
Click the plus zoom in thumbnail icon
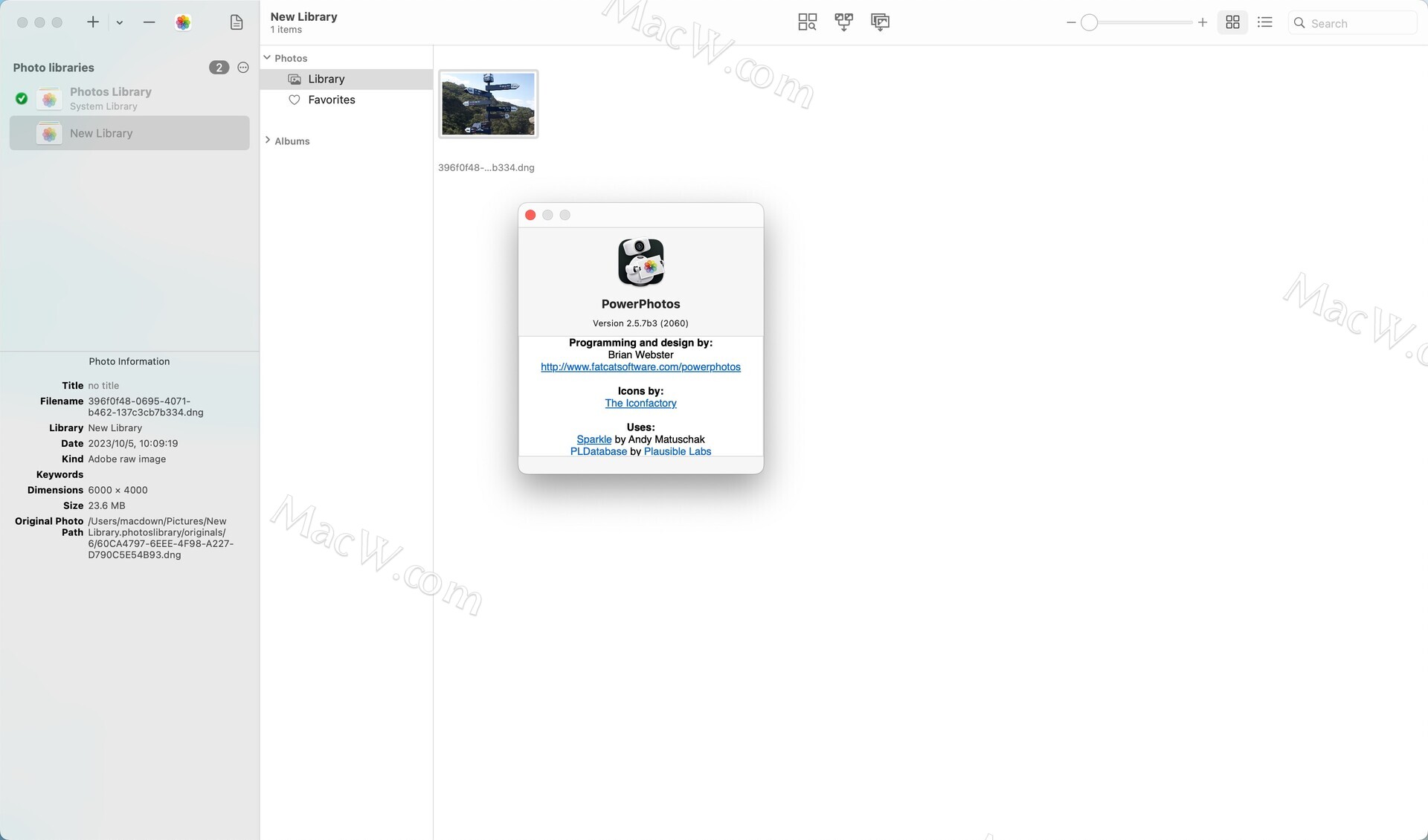coord(1203,23)
